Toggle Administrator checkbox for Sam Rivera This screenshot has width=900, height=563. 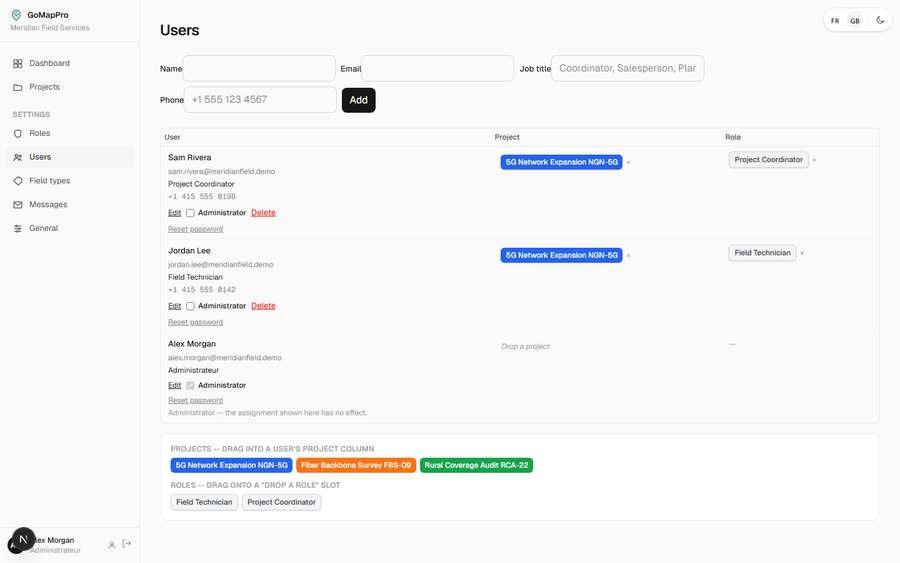pos(190,213)
